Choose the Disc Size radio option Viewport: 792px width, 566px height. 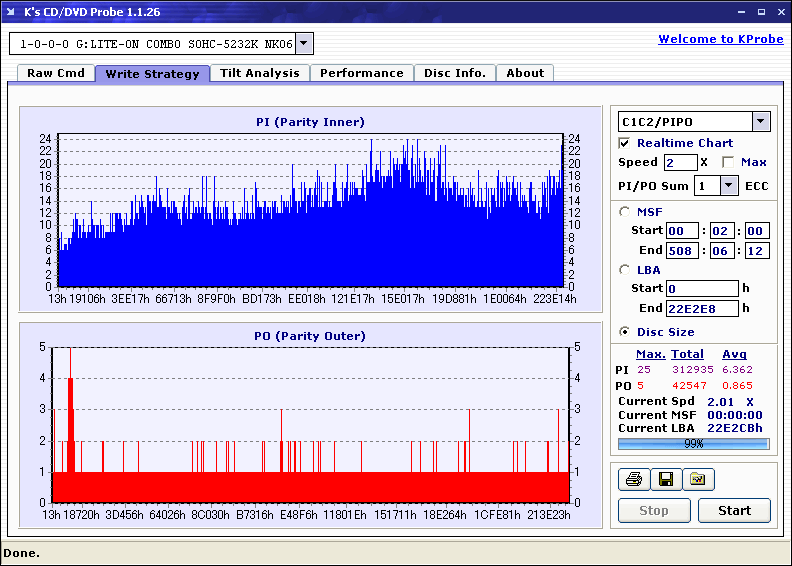625,332
